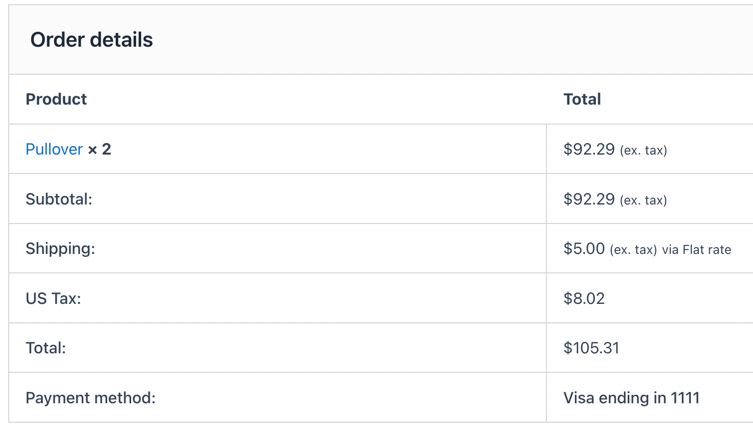The width and height of the screenshot is (753, 425).
Task: Click the Subtotal row label
Action: pyautogui.click(x=59, y=199)
